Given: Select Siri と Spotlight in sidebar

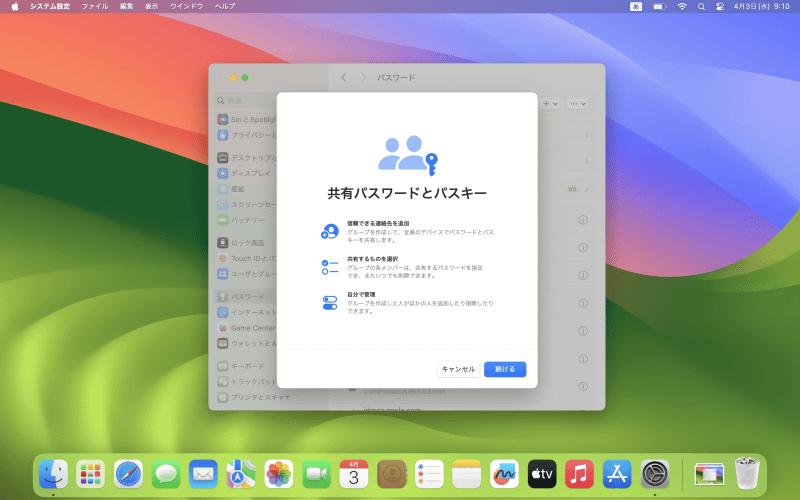Looking at the screenshot, I should tap(247, 119).
